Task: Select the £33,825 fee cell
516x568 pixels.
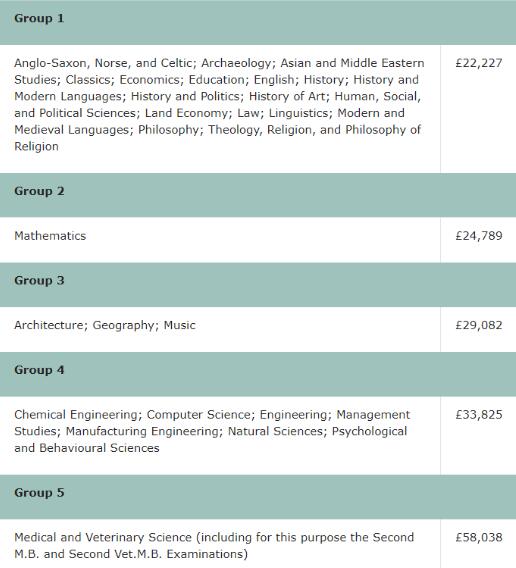Action: (x=478, y=435)
